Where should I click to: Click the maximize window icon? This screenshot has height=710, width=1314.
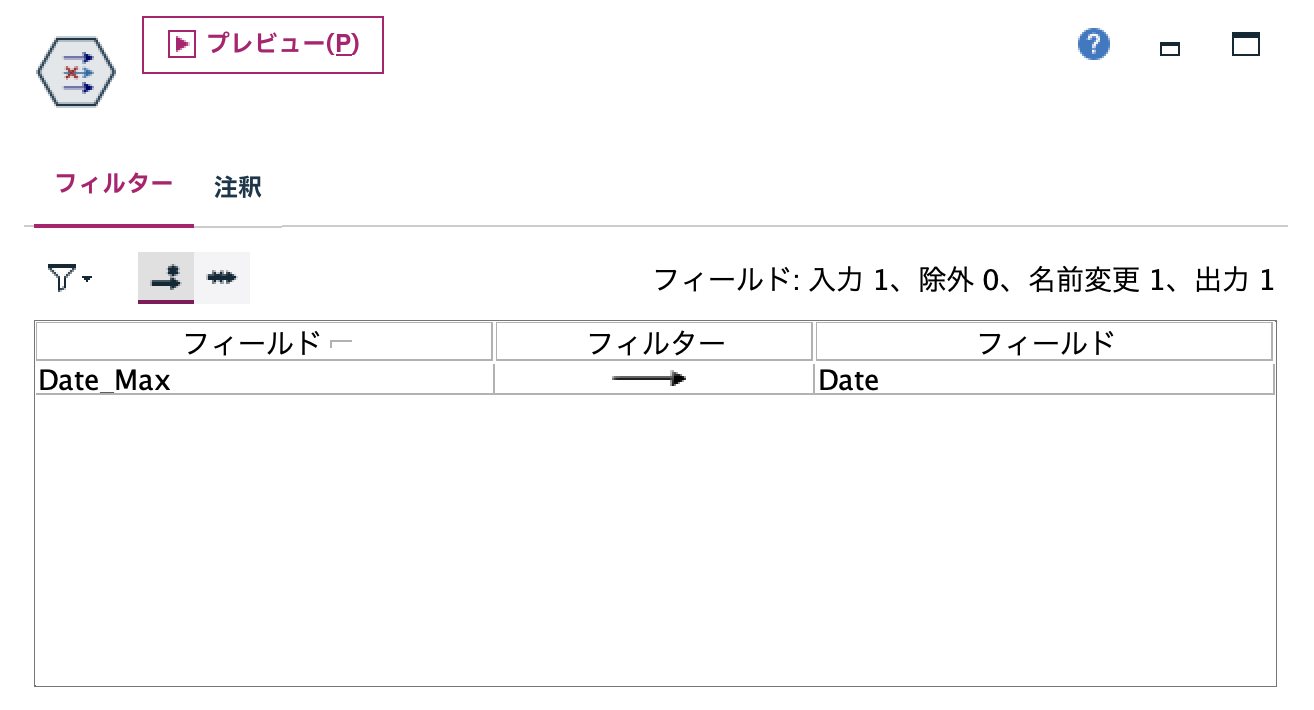[x=1246, y=45]
